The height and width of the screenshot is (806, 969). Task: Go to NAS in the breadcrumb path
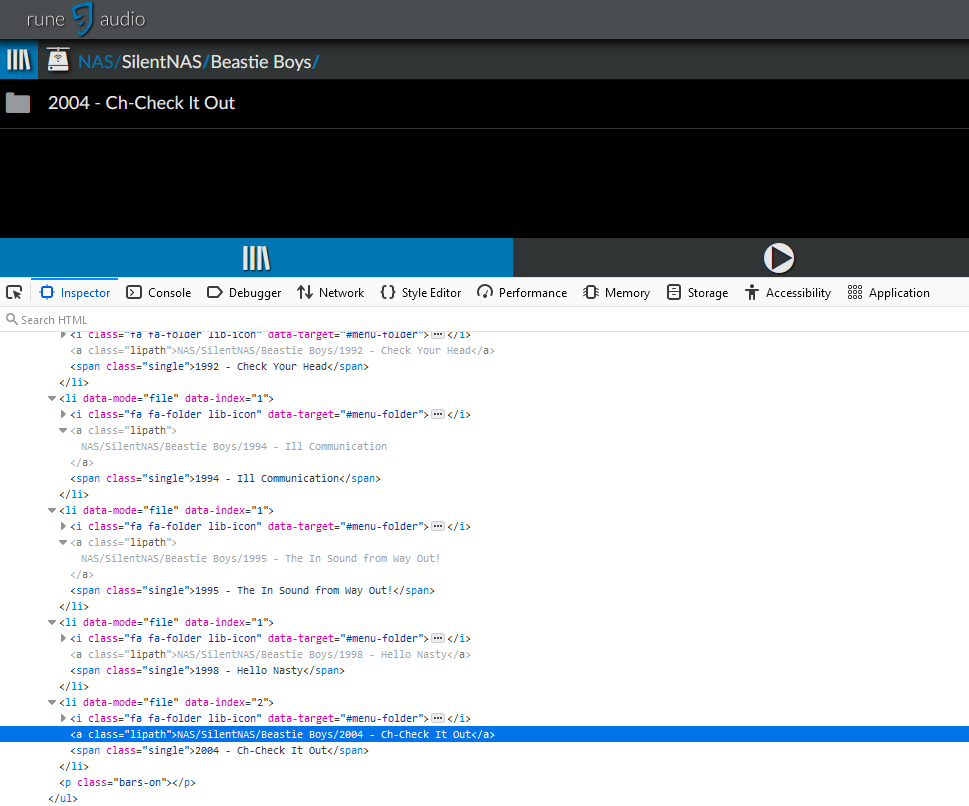coord(96,62)
